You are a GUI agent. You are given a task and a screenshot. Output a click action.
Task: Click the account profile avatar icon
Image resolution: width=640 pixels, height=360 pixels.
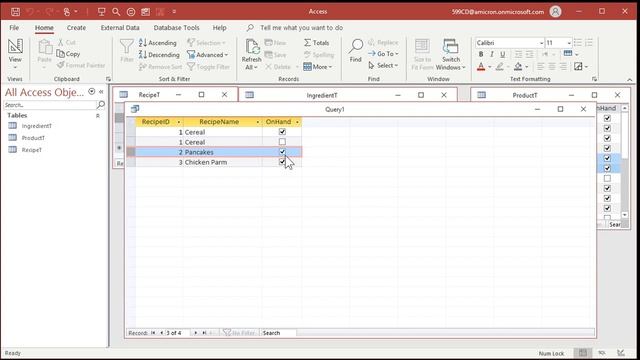tap(555, 11)
